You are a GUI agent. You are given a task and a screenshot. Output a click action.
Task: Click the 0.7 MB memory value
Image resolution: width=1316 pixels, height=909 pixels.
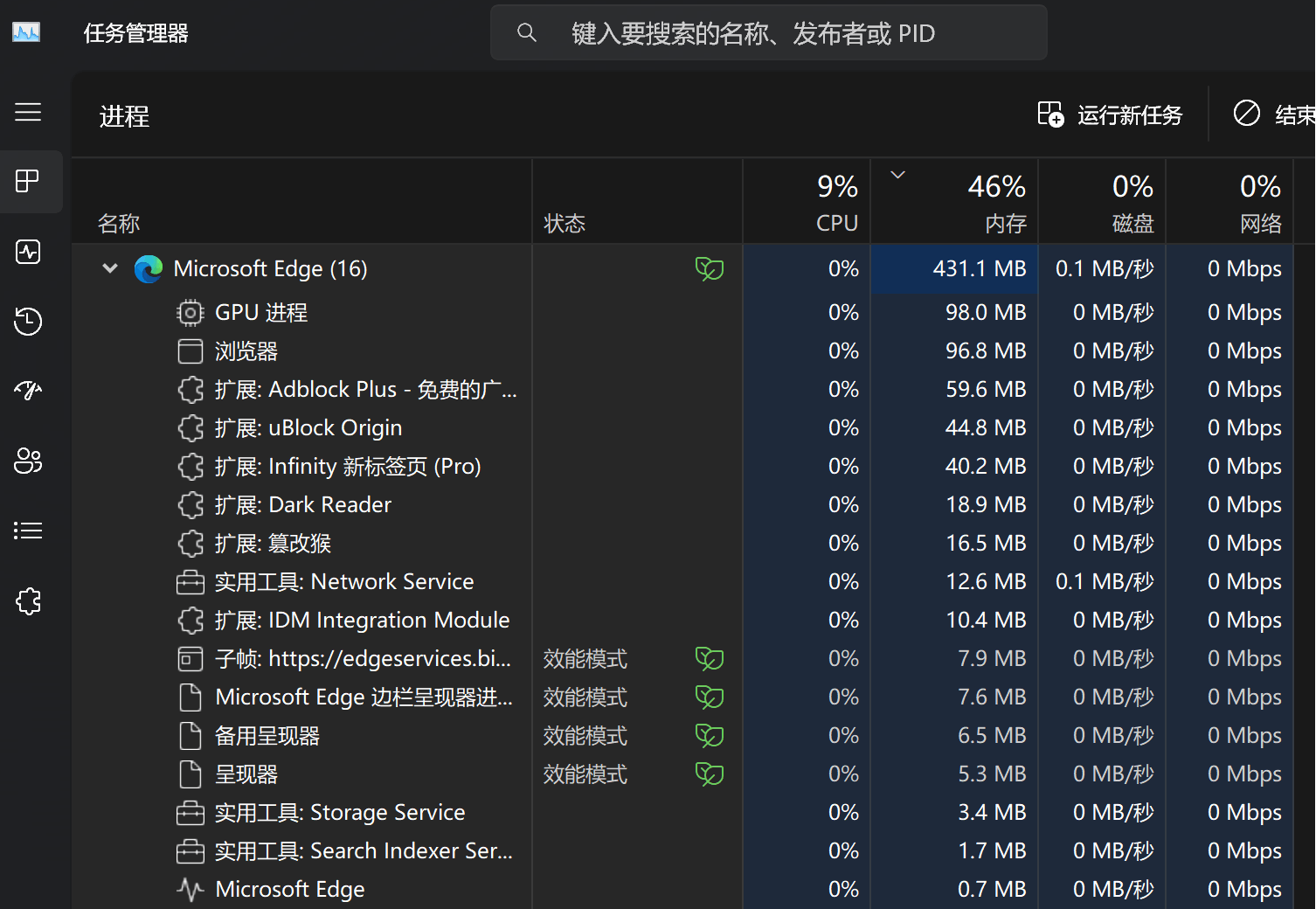992,889
